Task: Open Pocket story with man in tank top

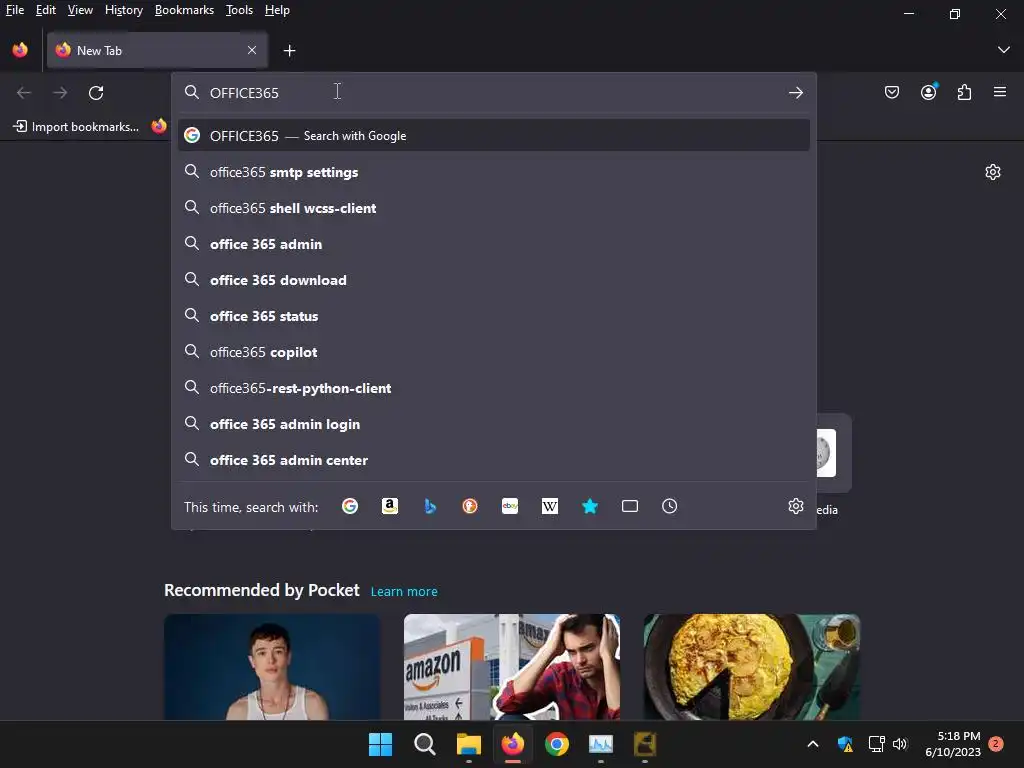Action: click(272, 667)
